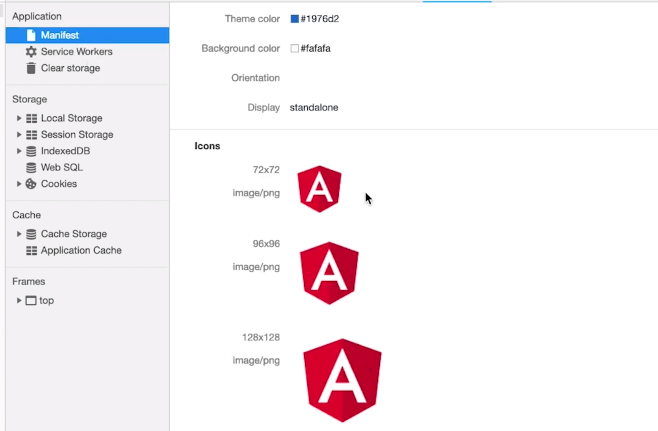Click the Orientation field label
Viewport: 658px width, 431px height.
[256, 78]
